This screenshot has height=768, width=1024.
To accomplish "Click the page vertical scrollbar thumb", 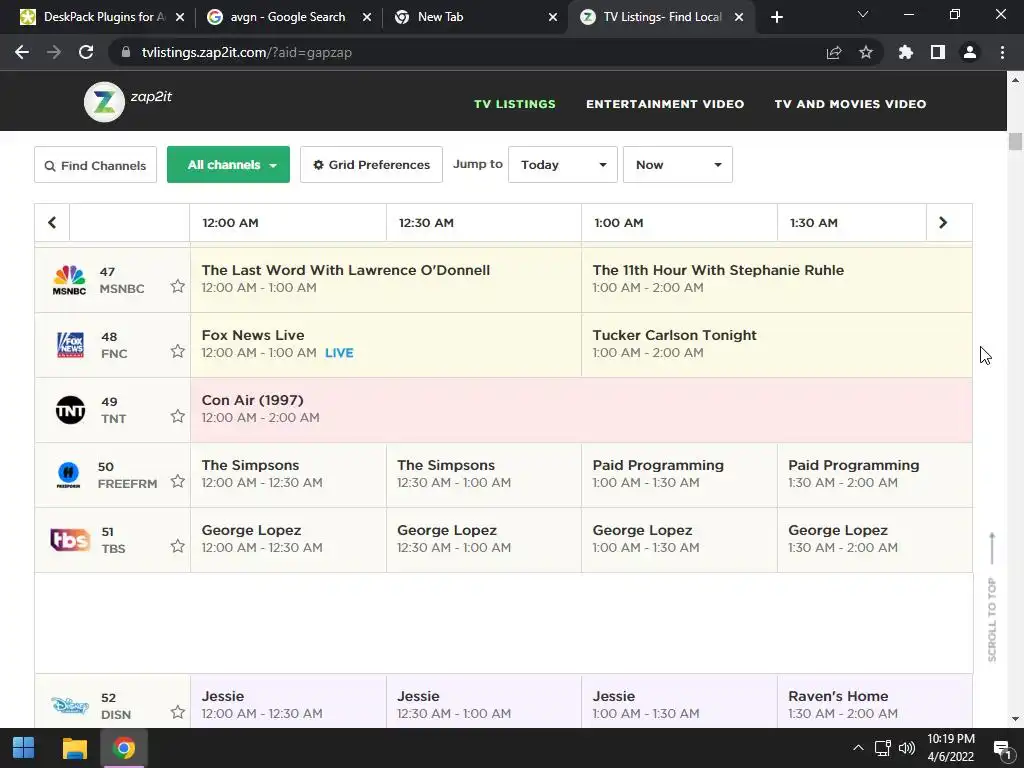I will click(1015, 141).
